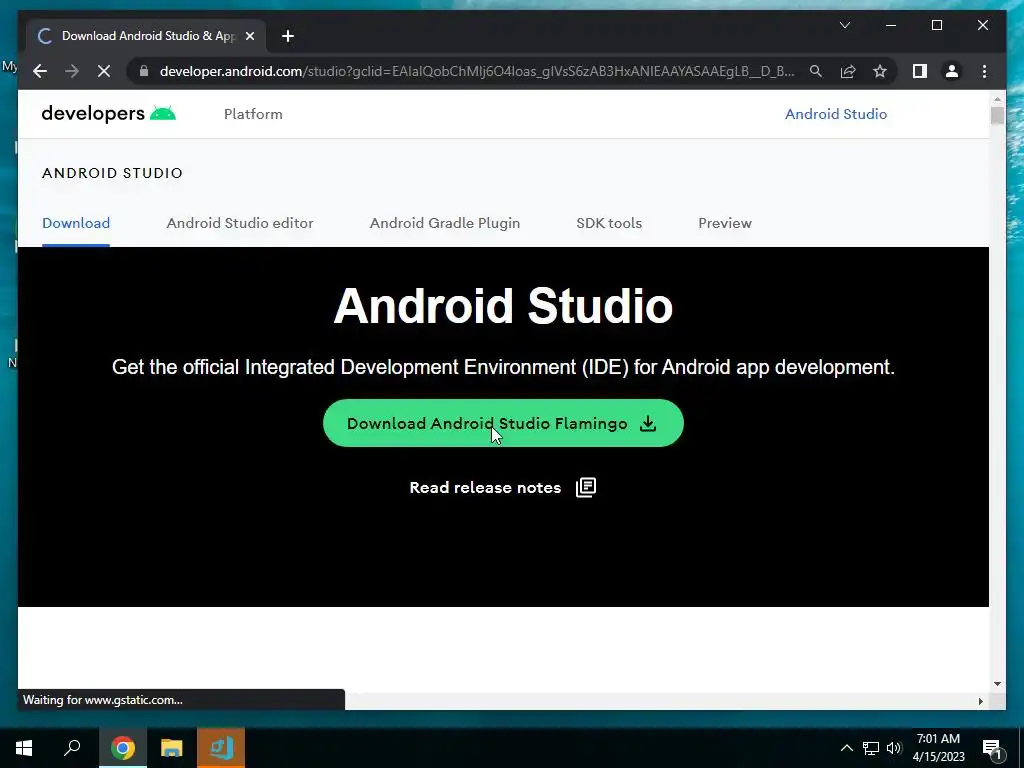The height and width of the screenshot is (768, 1024).
Task: Open the taskbar clock and date
Action: pyautogui.click(x=938, y=748)
